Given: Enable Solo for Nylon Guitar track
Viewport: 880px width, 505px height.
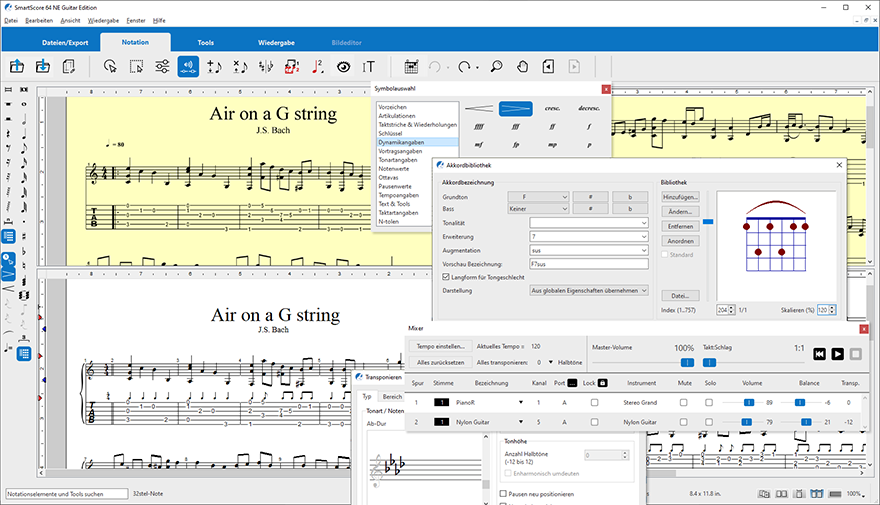Looking at the screenshot, I should click(709, 423).
